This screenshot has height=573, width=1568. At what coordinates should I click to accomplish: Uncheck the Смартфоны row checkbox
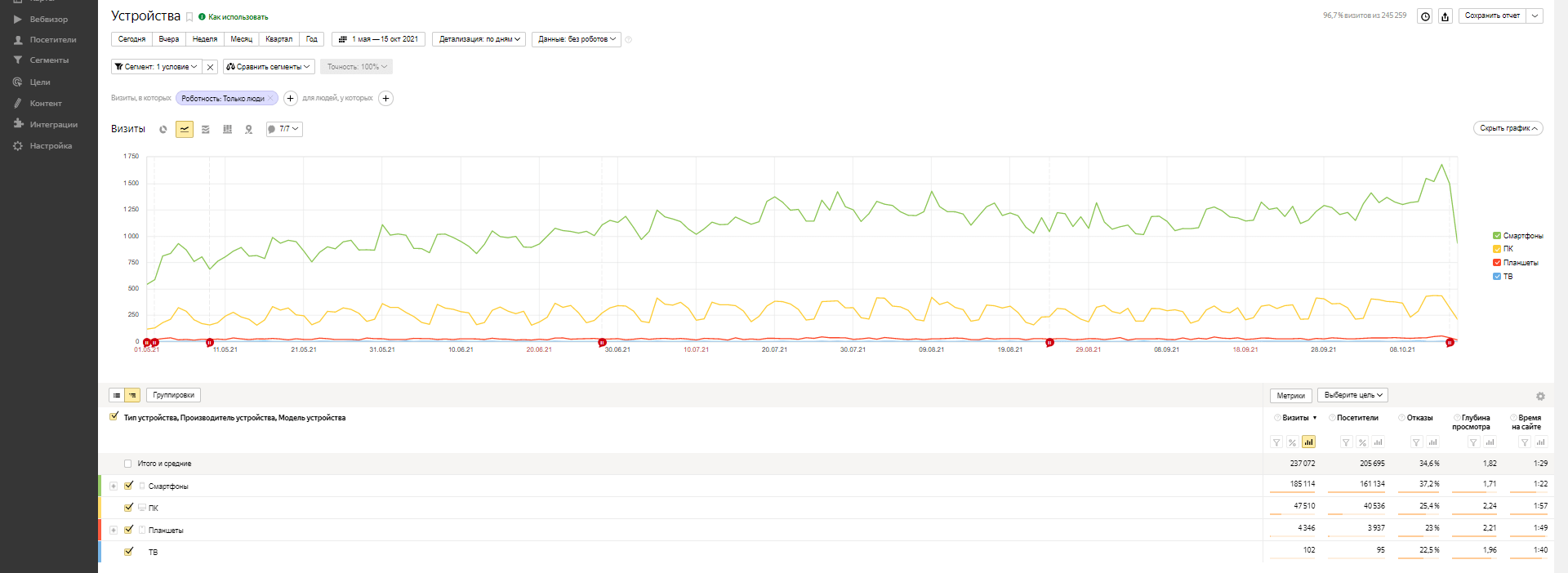coord(129,486)
